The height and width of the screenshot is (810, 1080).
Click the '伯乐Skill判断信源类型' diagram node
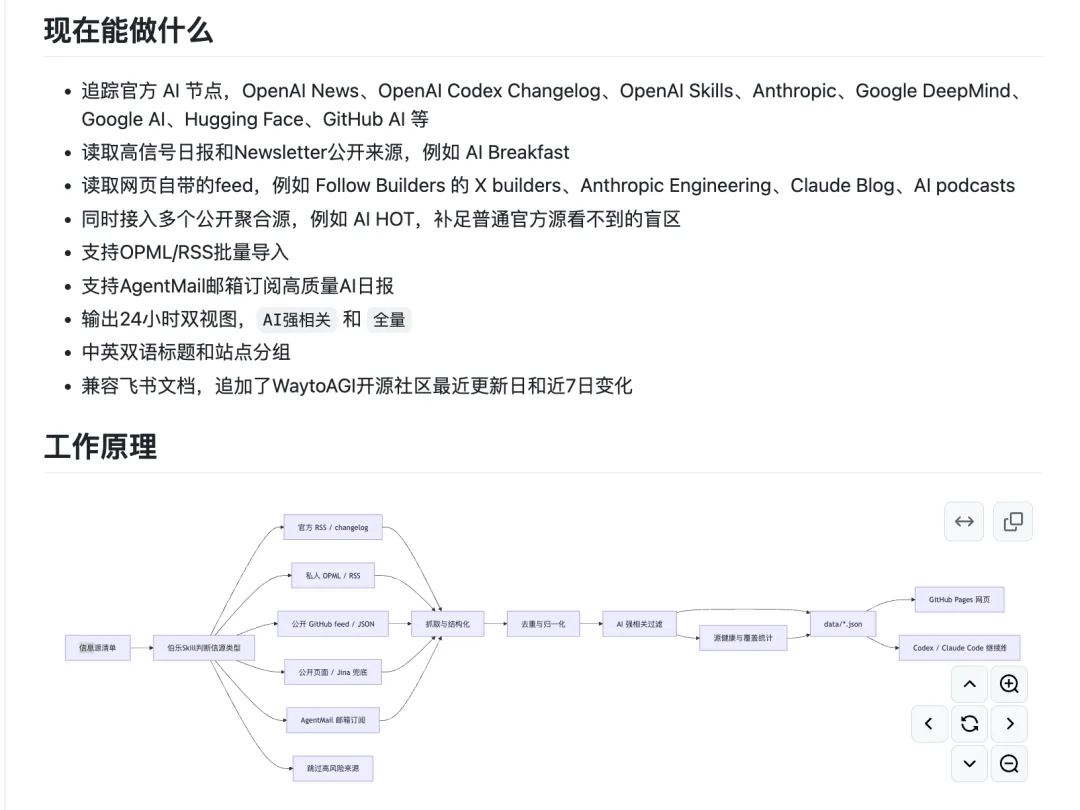pos(204,647)
